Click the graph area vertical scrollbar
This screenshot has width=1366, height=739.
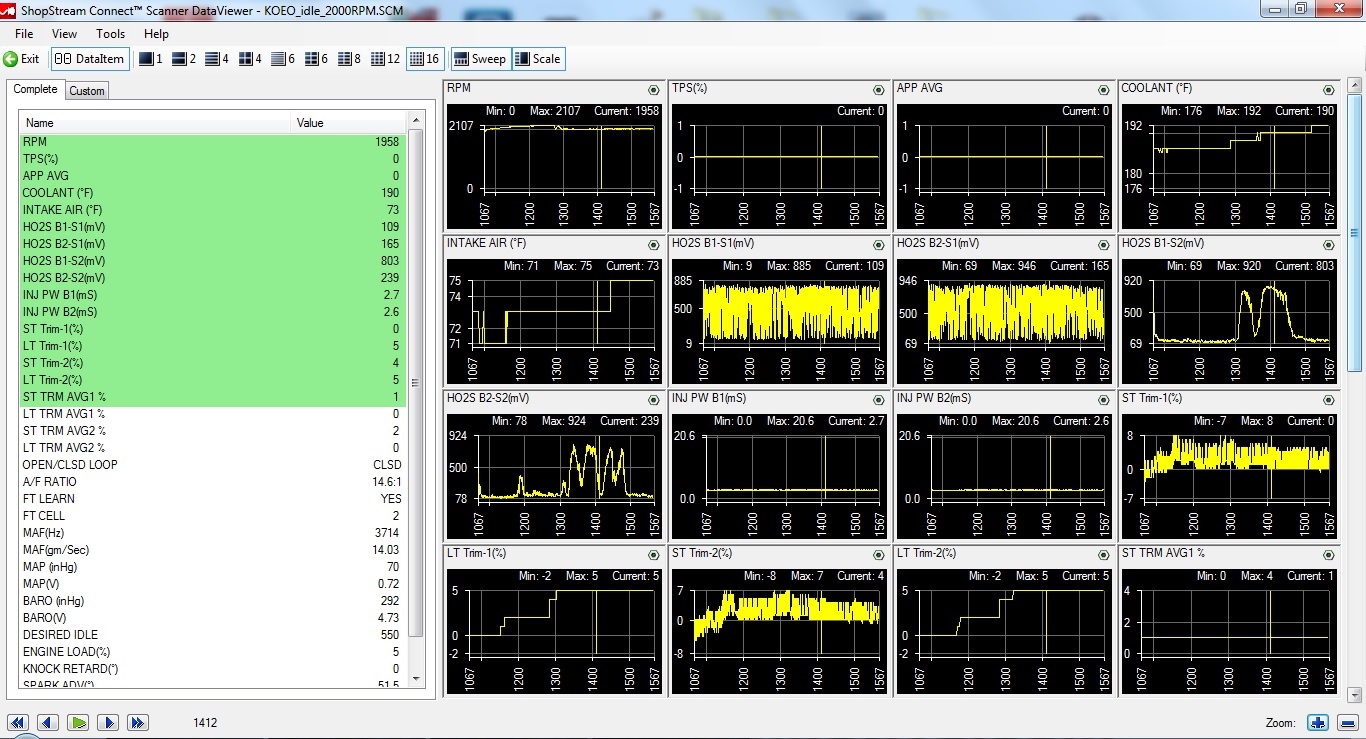1354,390
